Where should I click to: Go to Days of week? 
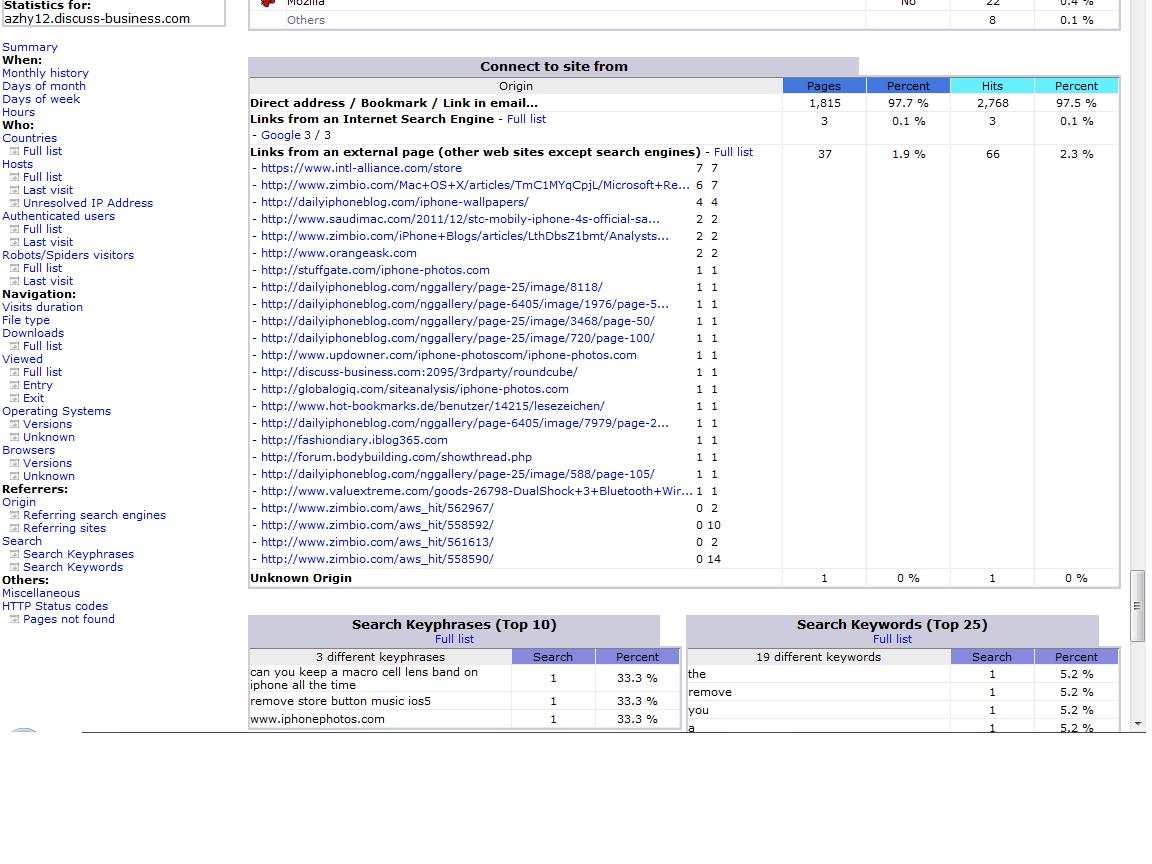click(40, 99)
